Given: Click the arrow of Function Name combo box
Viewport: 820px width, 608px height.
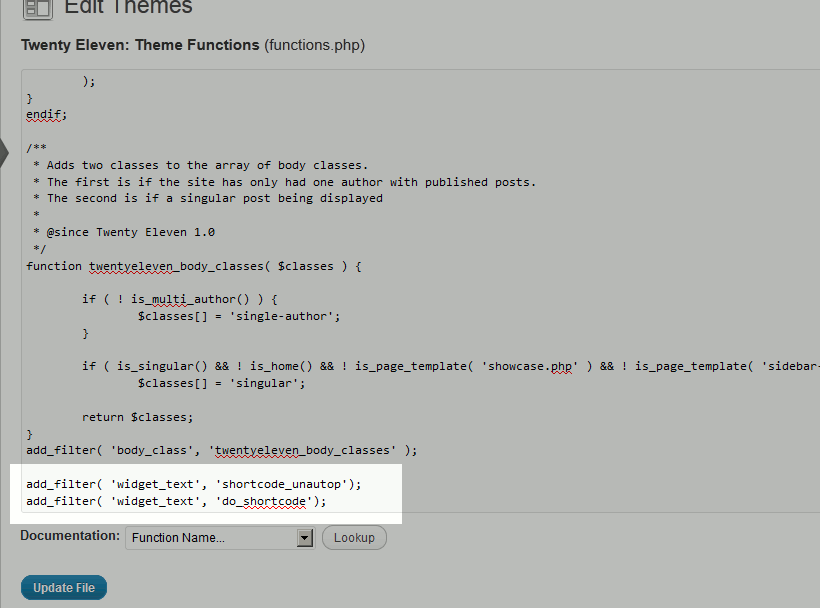Looking at the screenshot, I should (306, 538).
